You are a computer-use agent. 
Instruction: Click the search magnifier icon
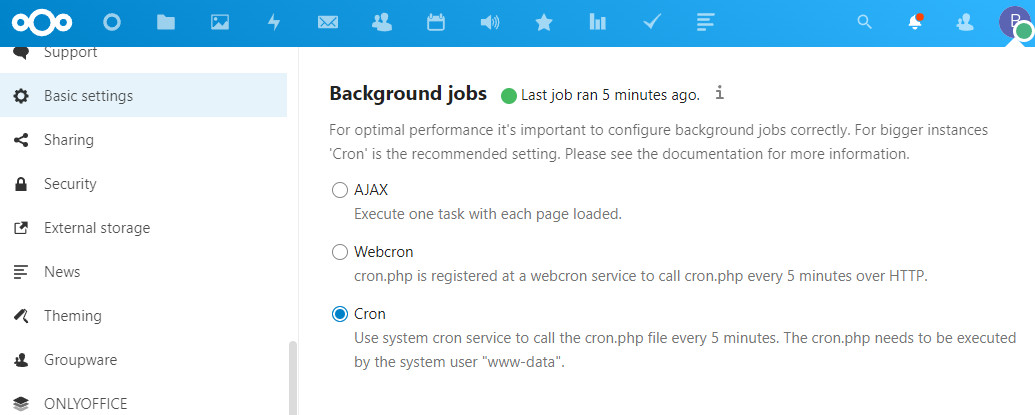coord(865,22)
